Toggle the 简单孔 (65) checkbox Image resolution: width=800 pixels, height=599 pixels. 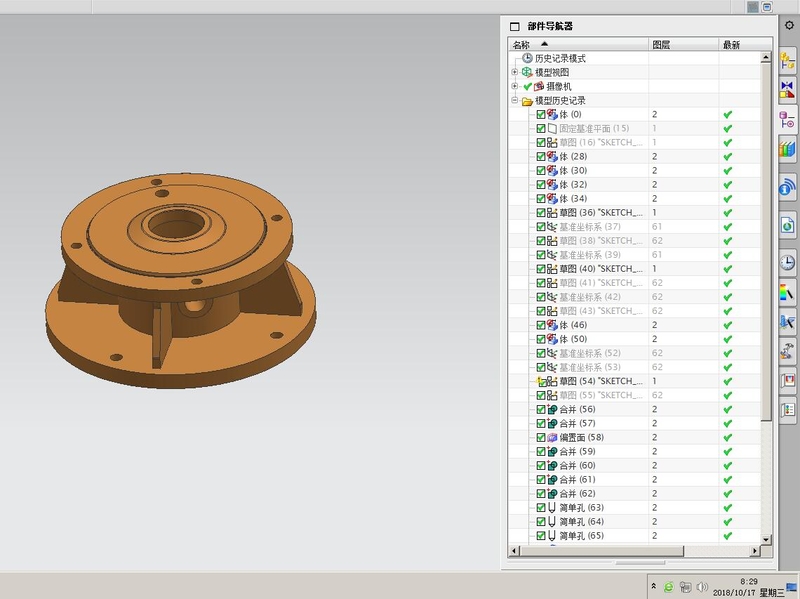coord(541,536)
